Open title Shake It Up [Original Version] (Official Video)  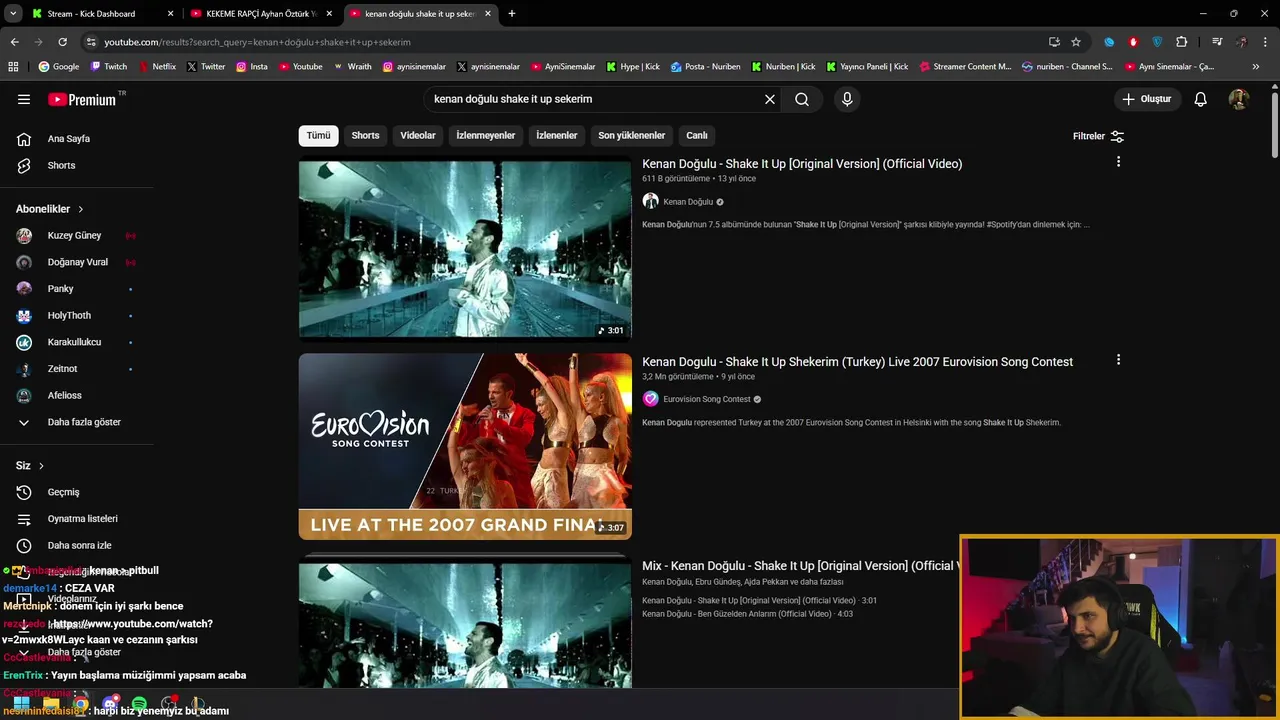802,164
